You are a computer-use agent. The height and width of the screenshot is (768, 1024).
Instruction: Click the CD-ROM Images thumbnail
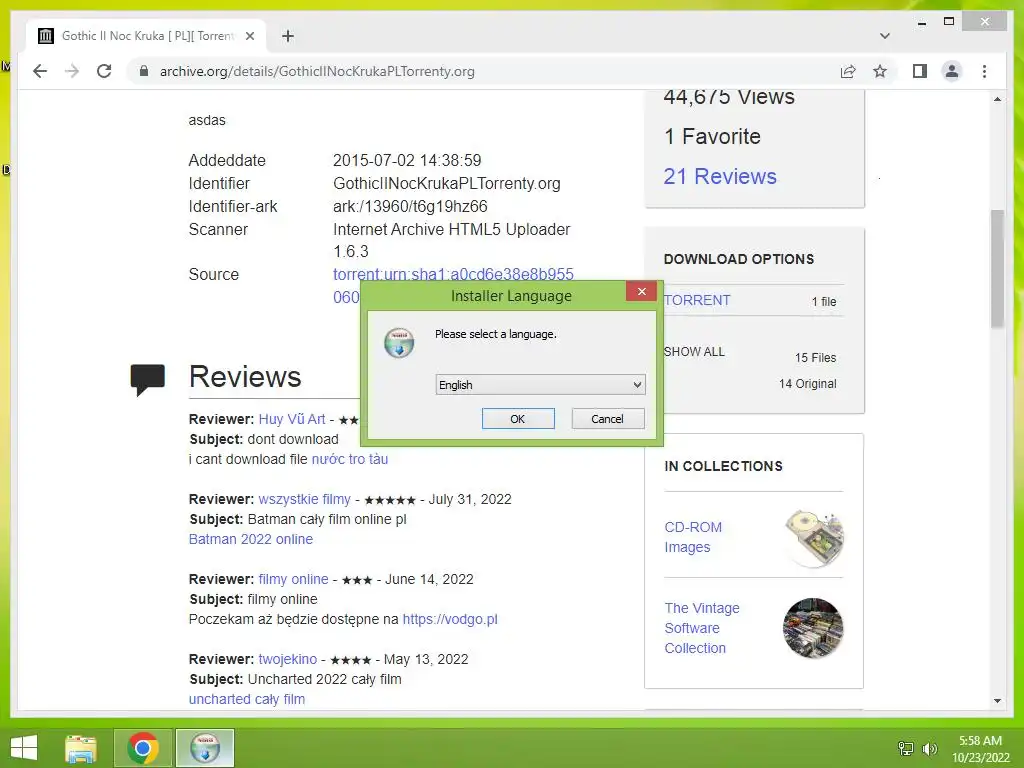[814, 537]
